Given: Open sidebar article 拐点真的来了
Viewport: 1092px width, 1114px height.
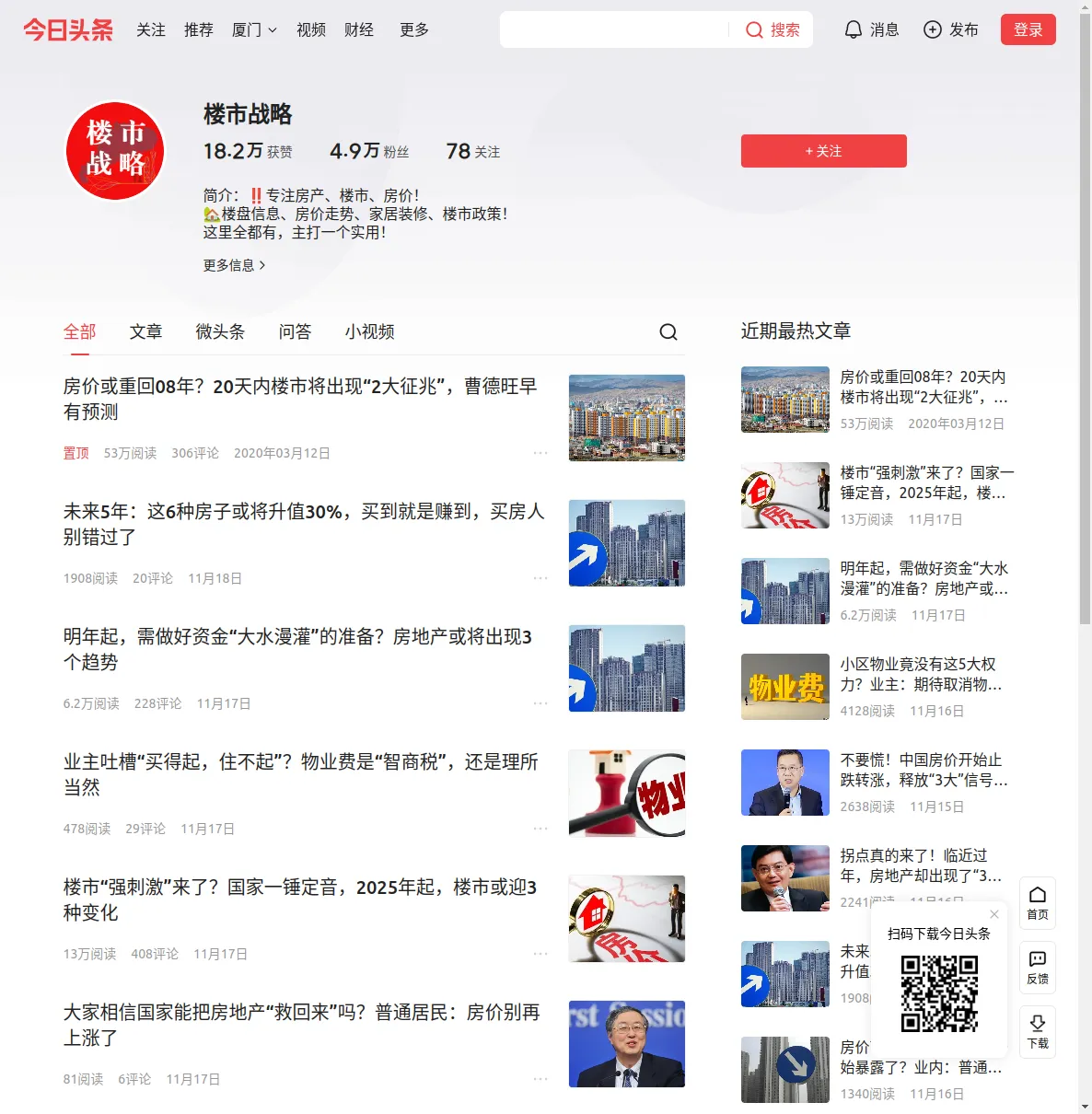Looking at the screenshot, I should [x=921, y=865].
